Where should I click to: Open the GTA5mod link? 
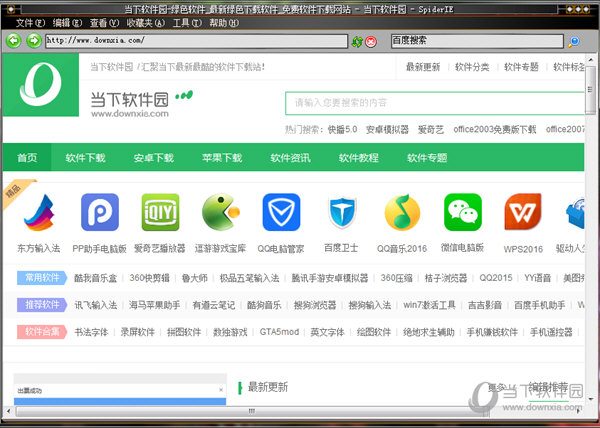[279, 332]
